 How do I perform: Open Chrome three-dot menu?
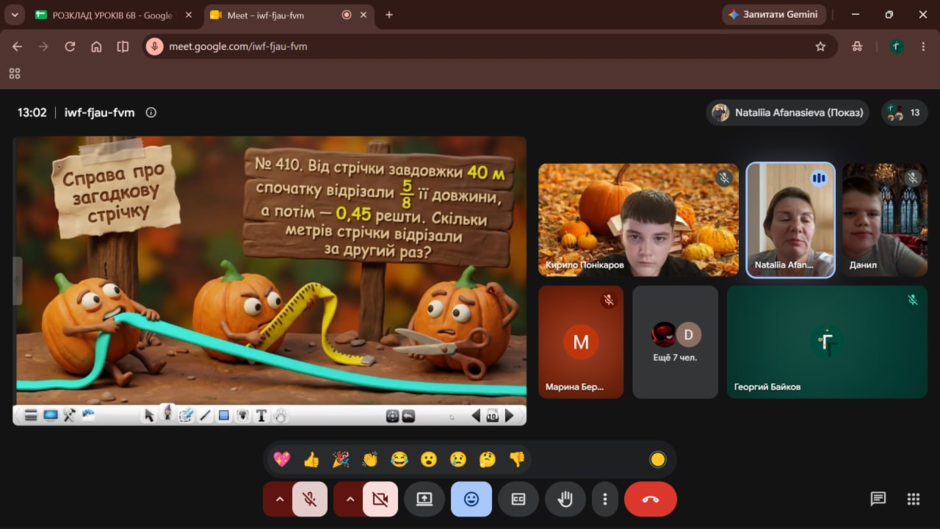pyautogui.click(x=923, y=46)
